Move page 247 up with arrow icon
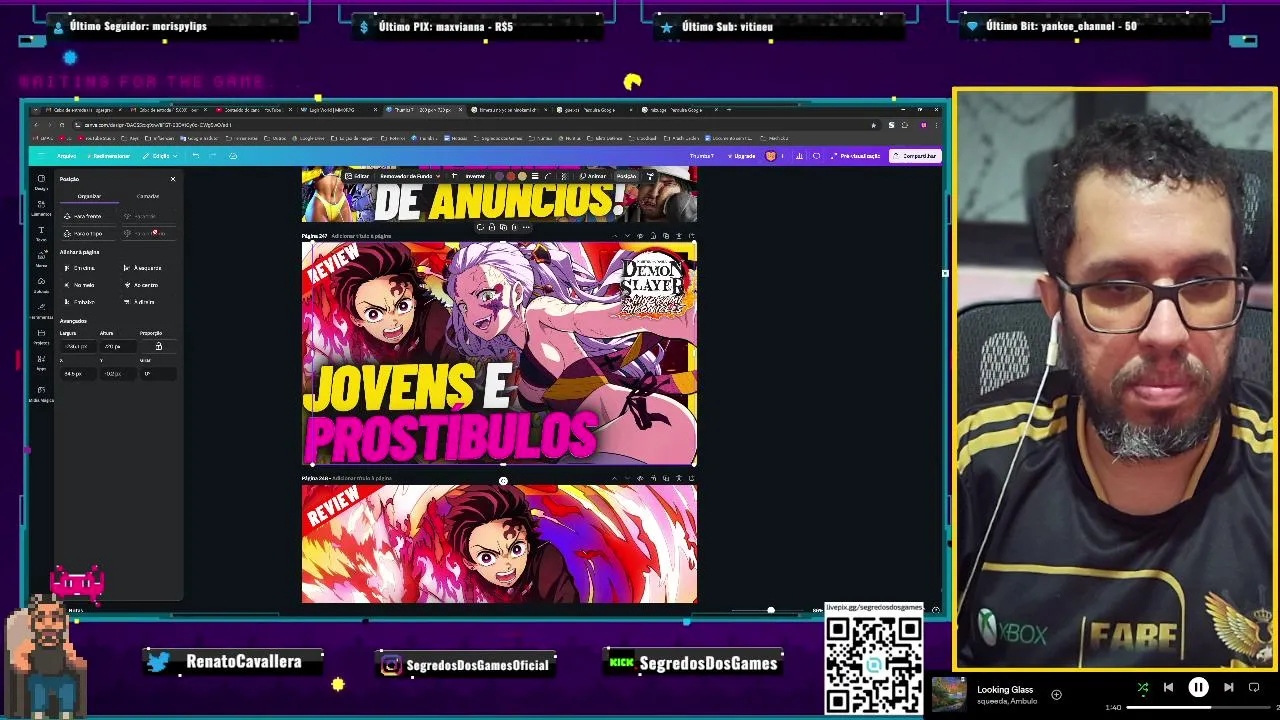Image resolution: width=1280 pixels, height=720 pixels. pyautogui.click(x=615, y=236)
